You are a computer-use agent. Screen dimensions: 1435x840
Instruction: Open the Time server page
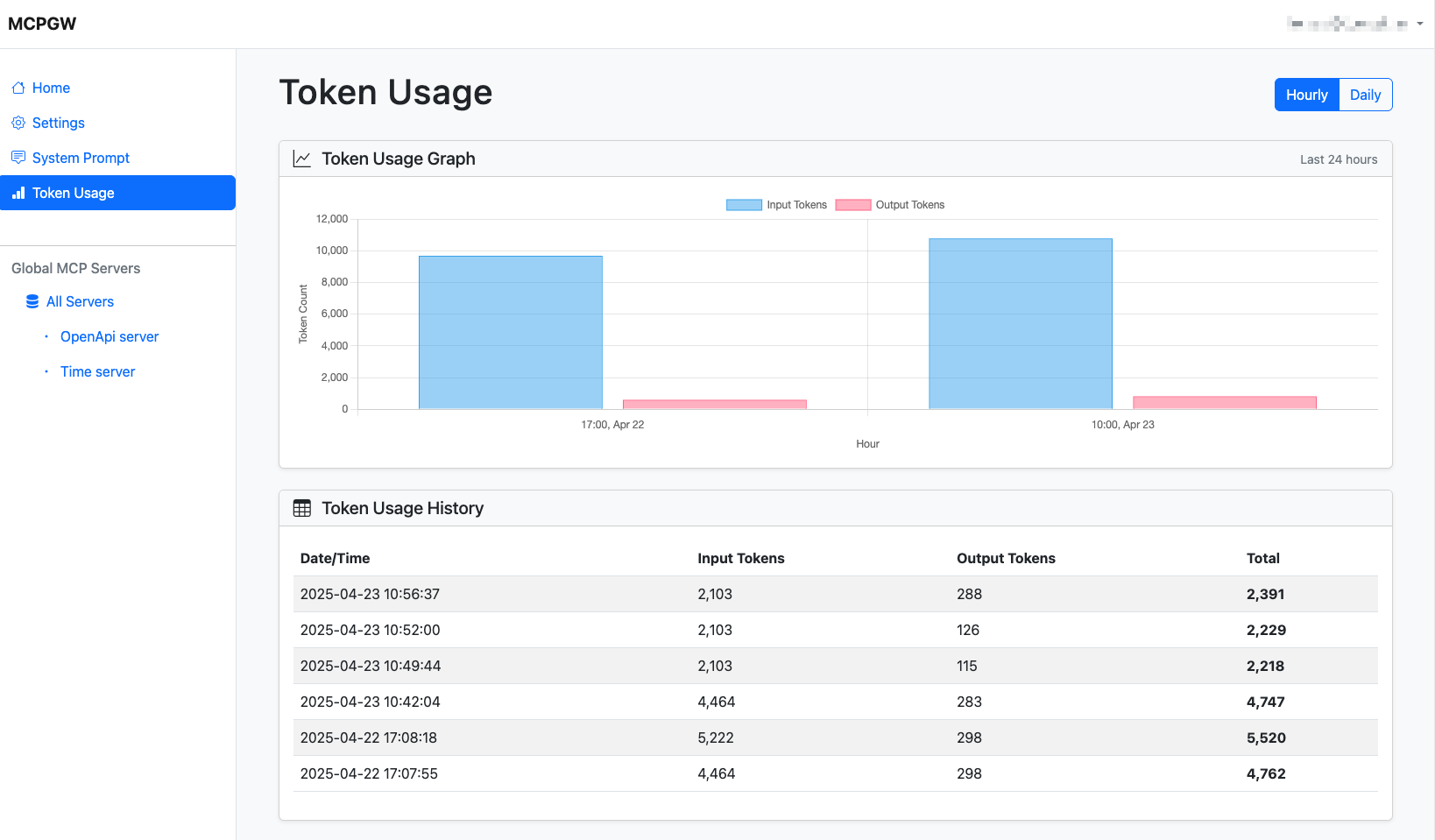(97, 371)
